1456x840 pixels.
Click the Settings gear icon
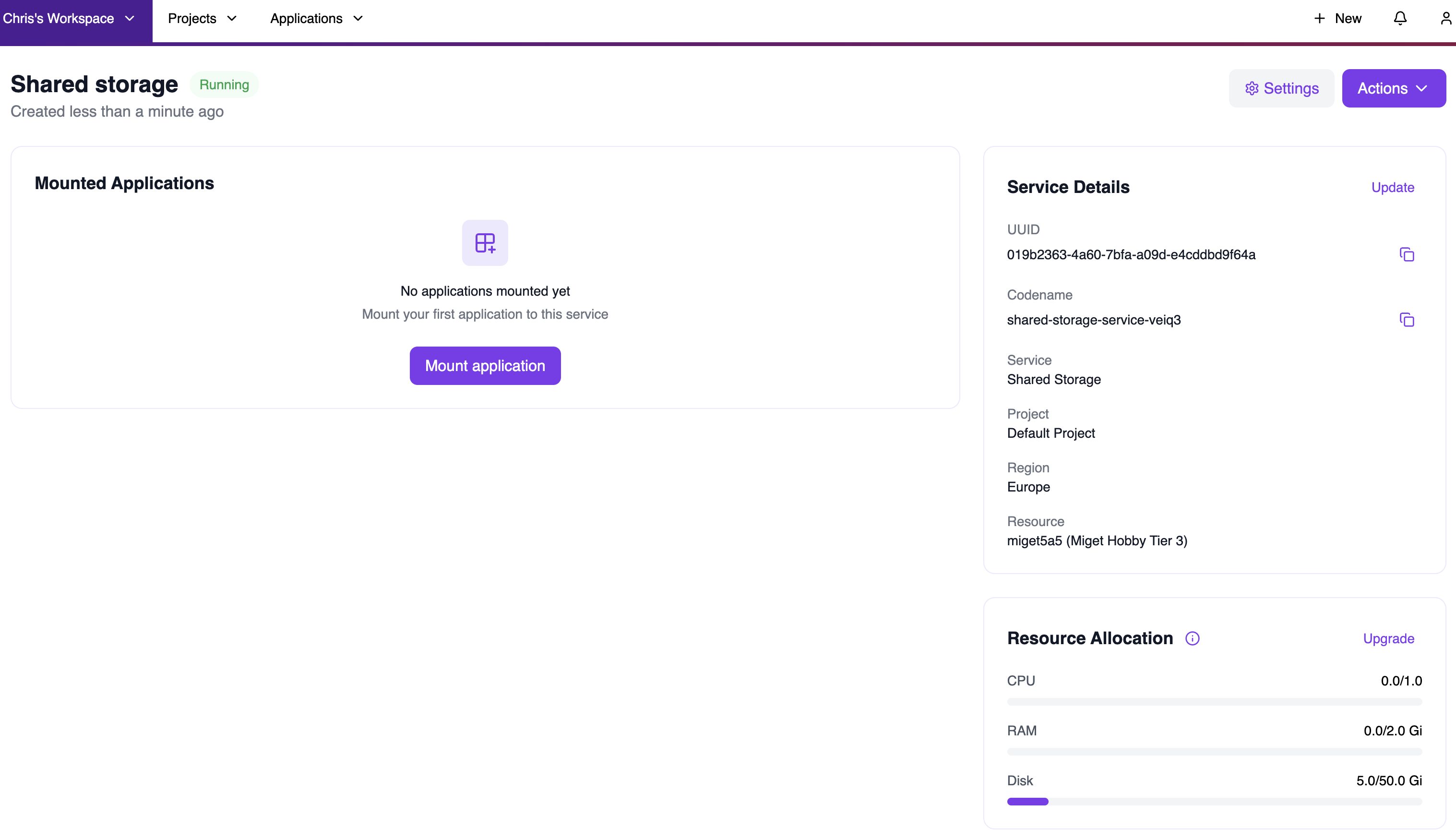pyautogui.click(x=1251, y=88)
